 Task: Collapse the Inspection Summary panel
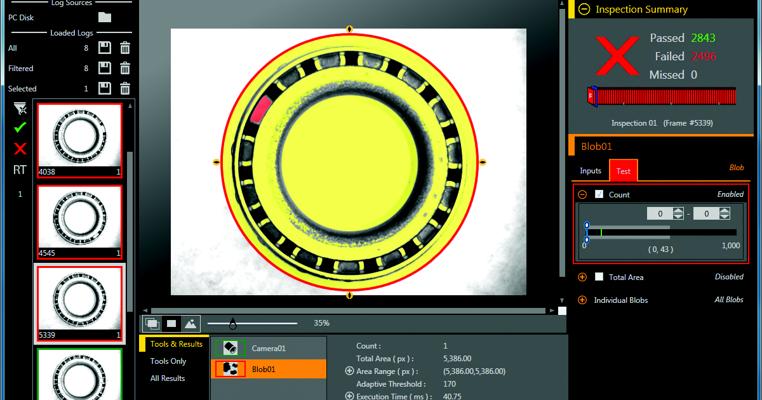584,9
